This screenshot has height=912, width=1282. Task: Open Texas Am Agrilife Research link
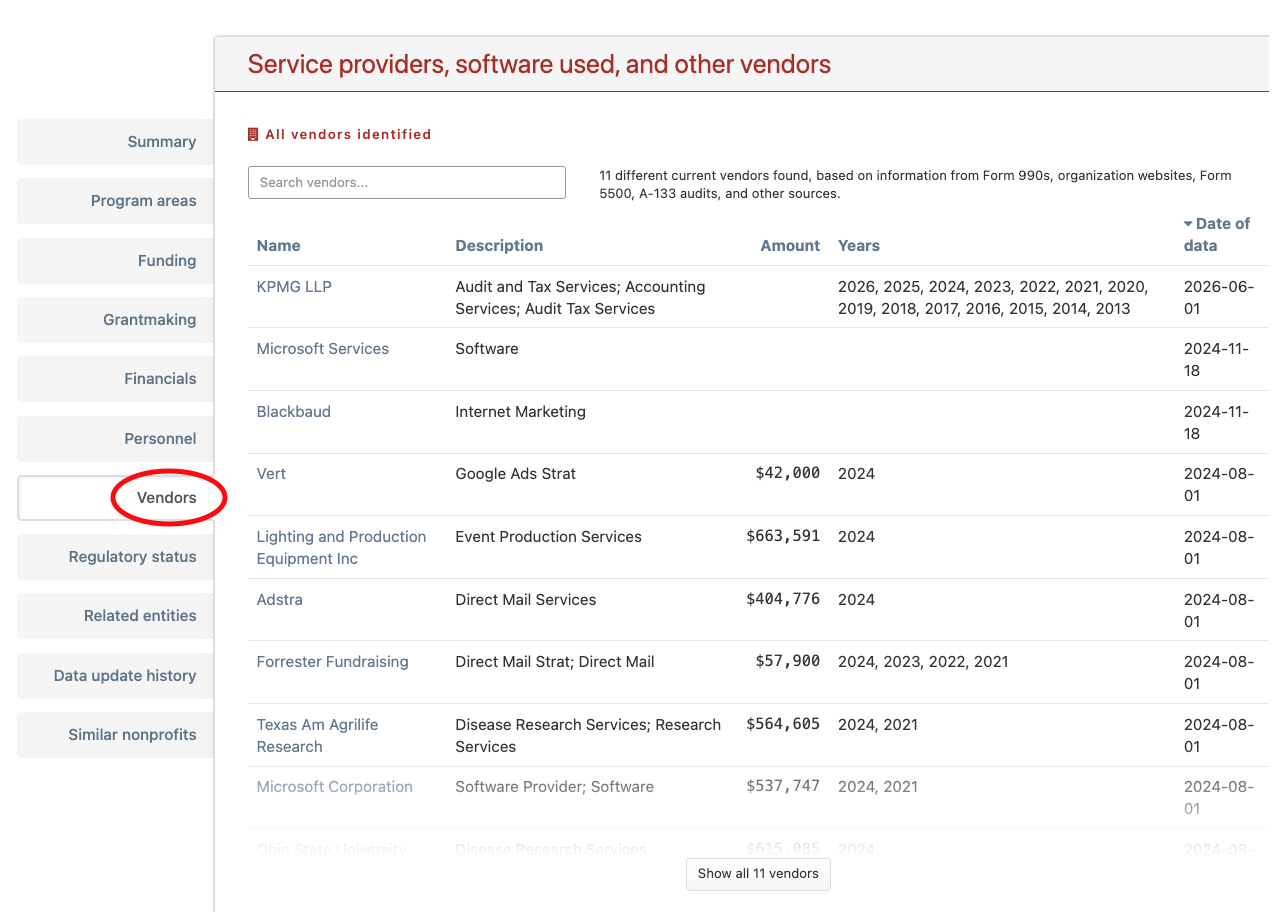[x=318, y=736]
